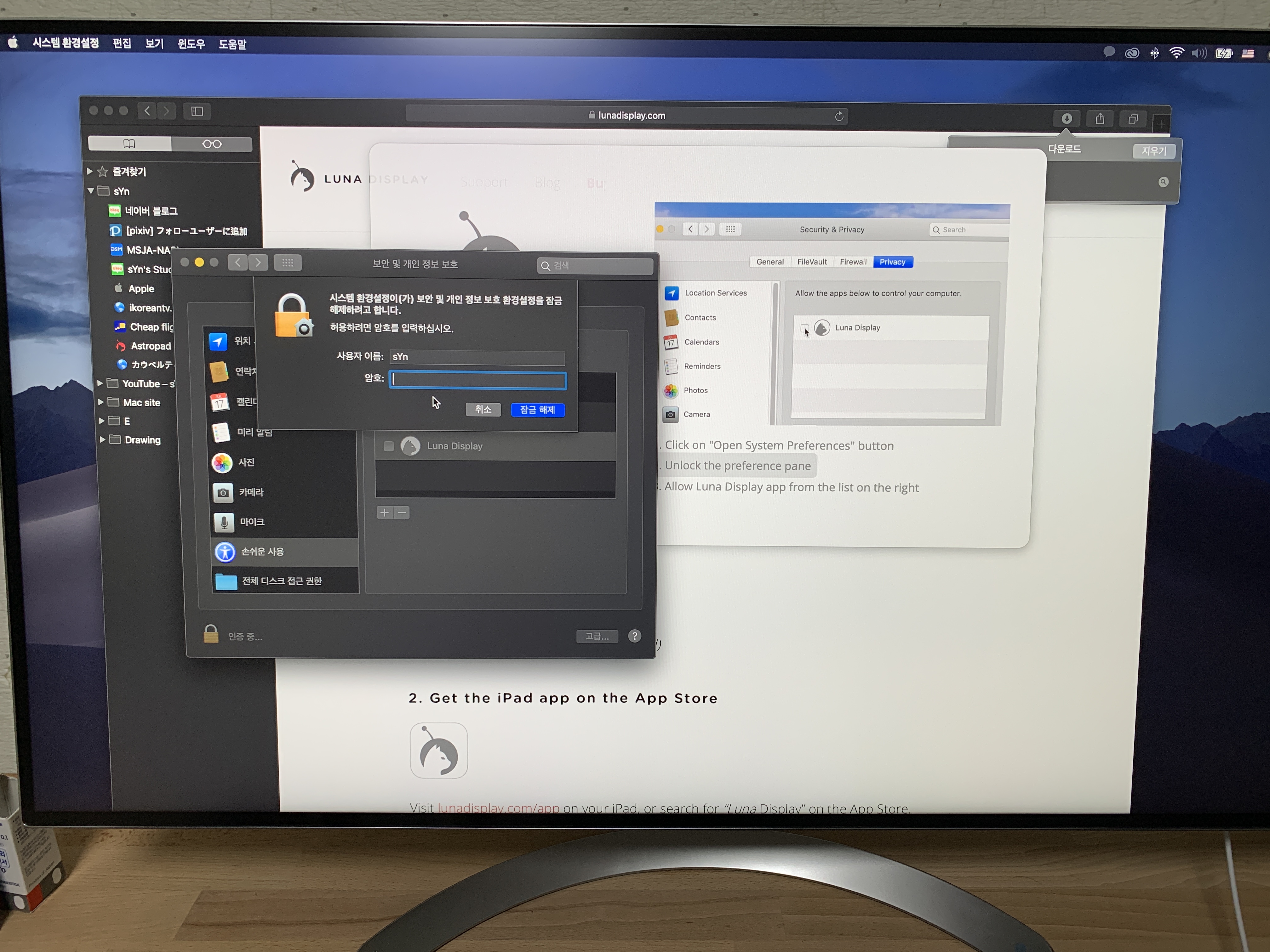Open the 보기 menu

[x=154, y=44]
